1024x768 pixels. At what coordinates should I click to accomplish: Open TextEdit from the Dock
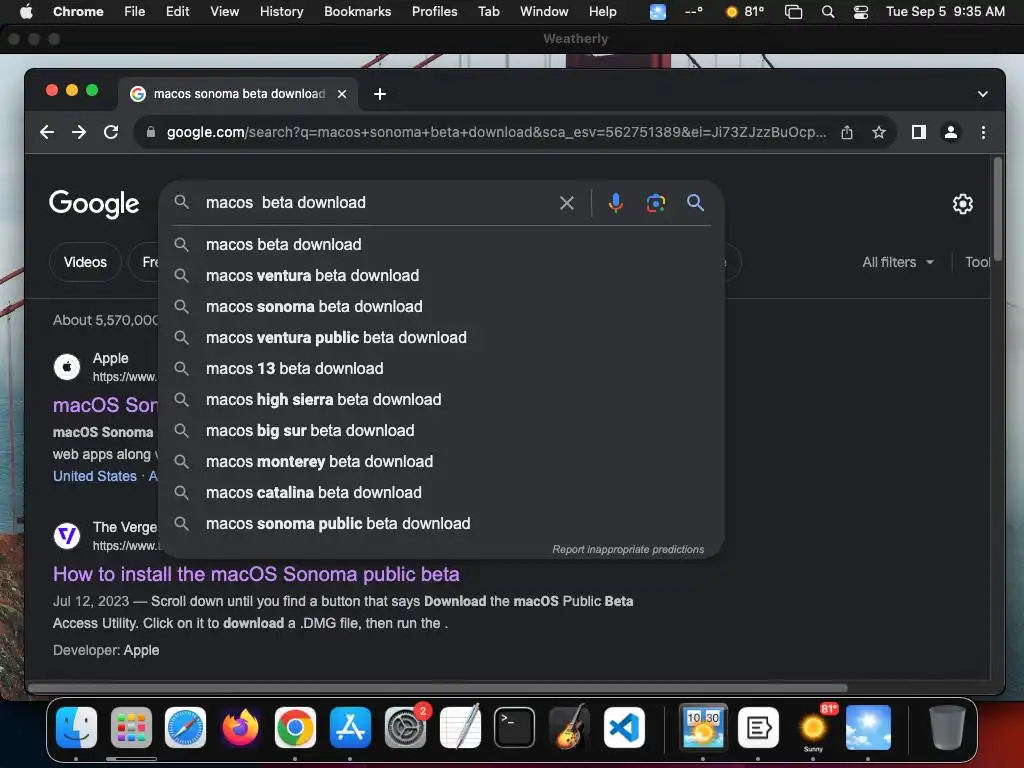(460, 728)
